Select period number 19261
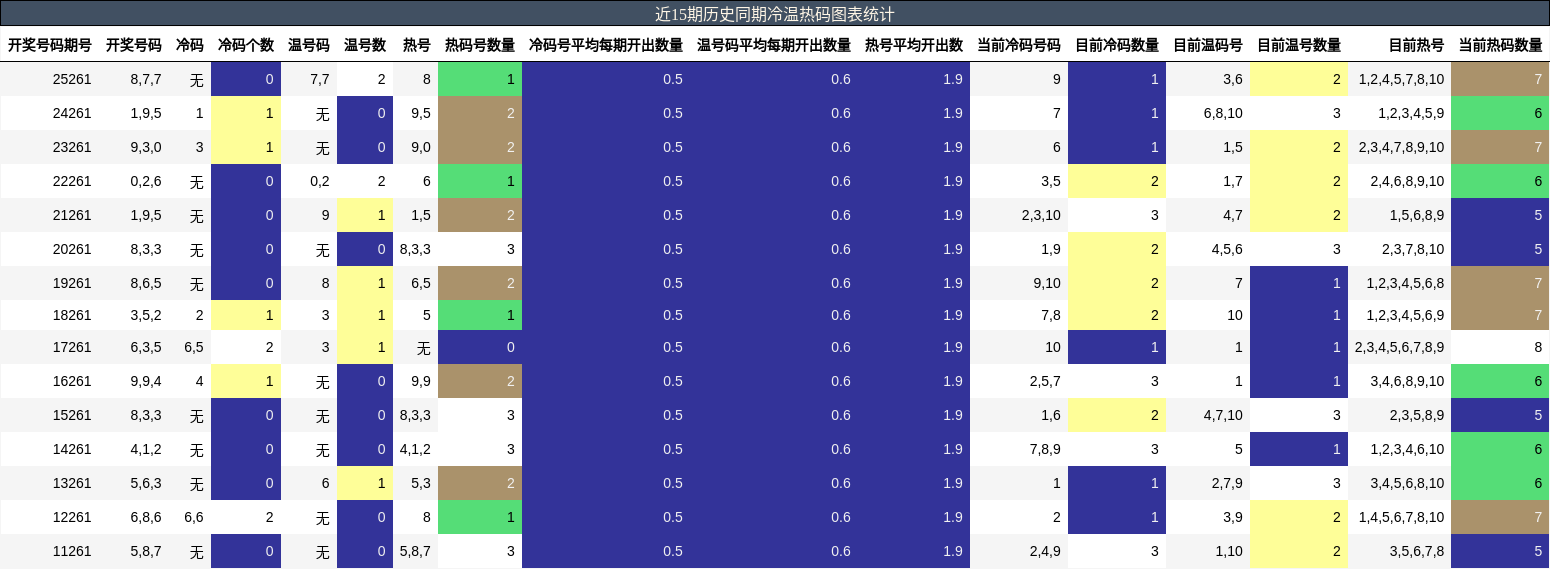 (72, 283)
